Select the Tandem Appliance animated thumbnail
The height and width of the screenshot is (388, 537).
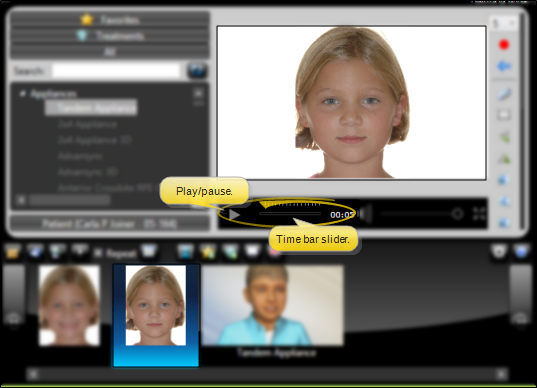click(273, 305)
